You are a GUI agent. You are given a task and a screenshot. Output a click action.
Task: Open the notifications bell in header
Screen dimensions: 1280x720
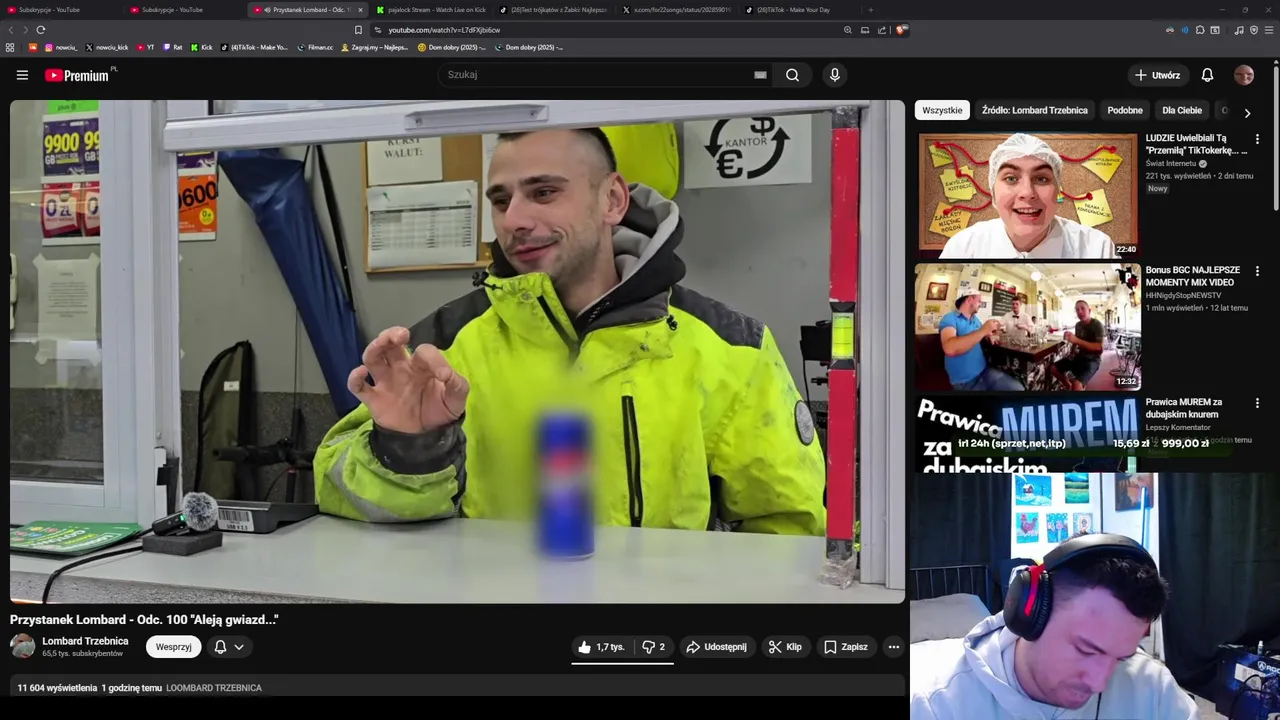tap(1207, 75)
